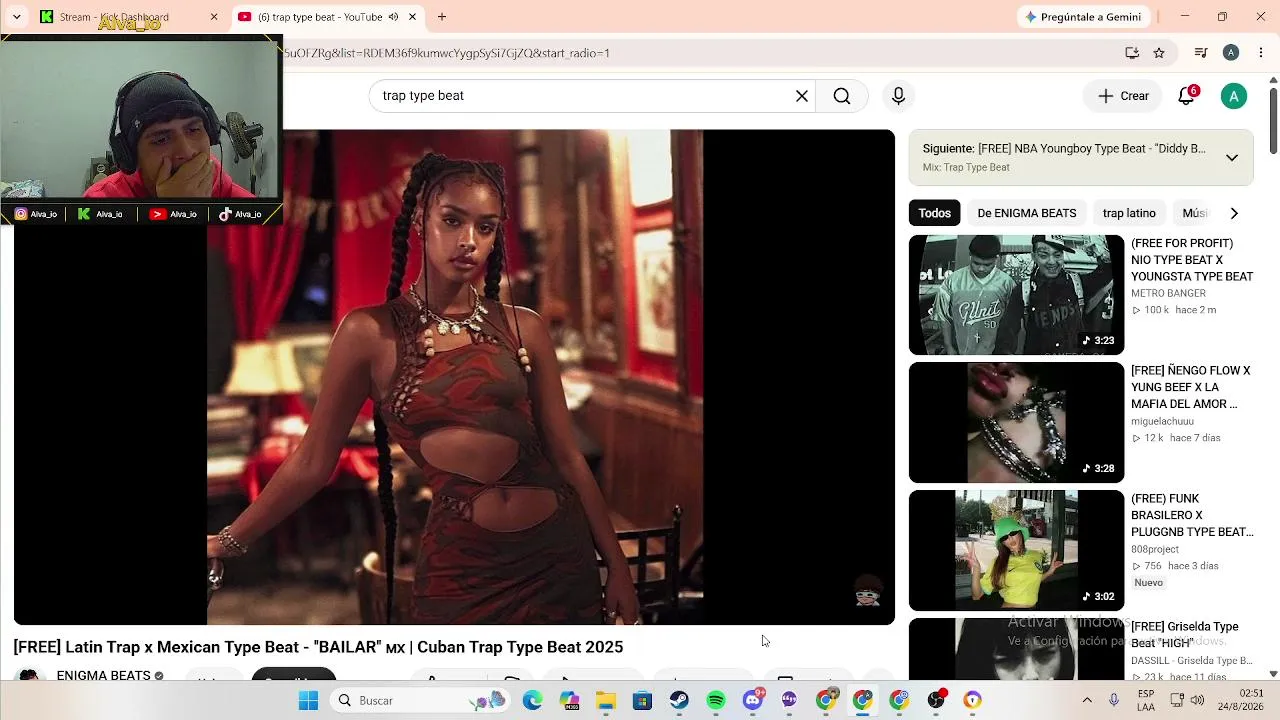Open the Chrome profile avatar

(1231, 53)
